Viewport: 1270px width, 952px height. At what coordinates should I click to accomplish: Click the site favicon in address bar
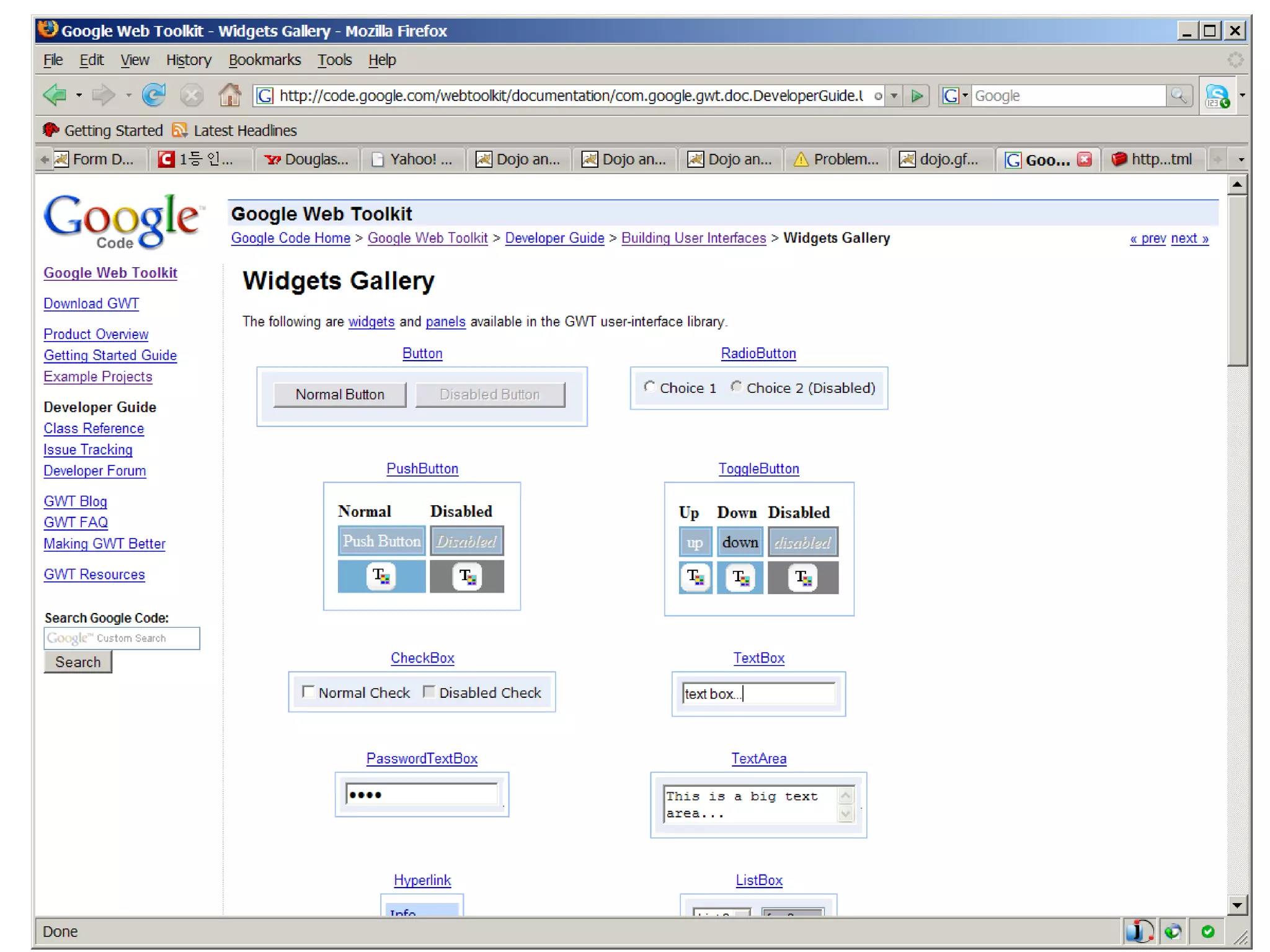pos(265,96)
